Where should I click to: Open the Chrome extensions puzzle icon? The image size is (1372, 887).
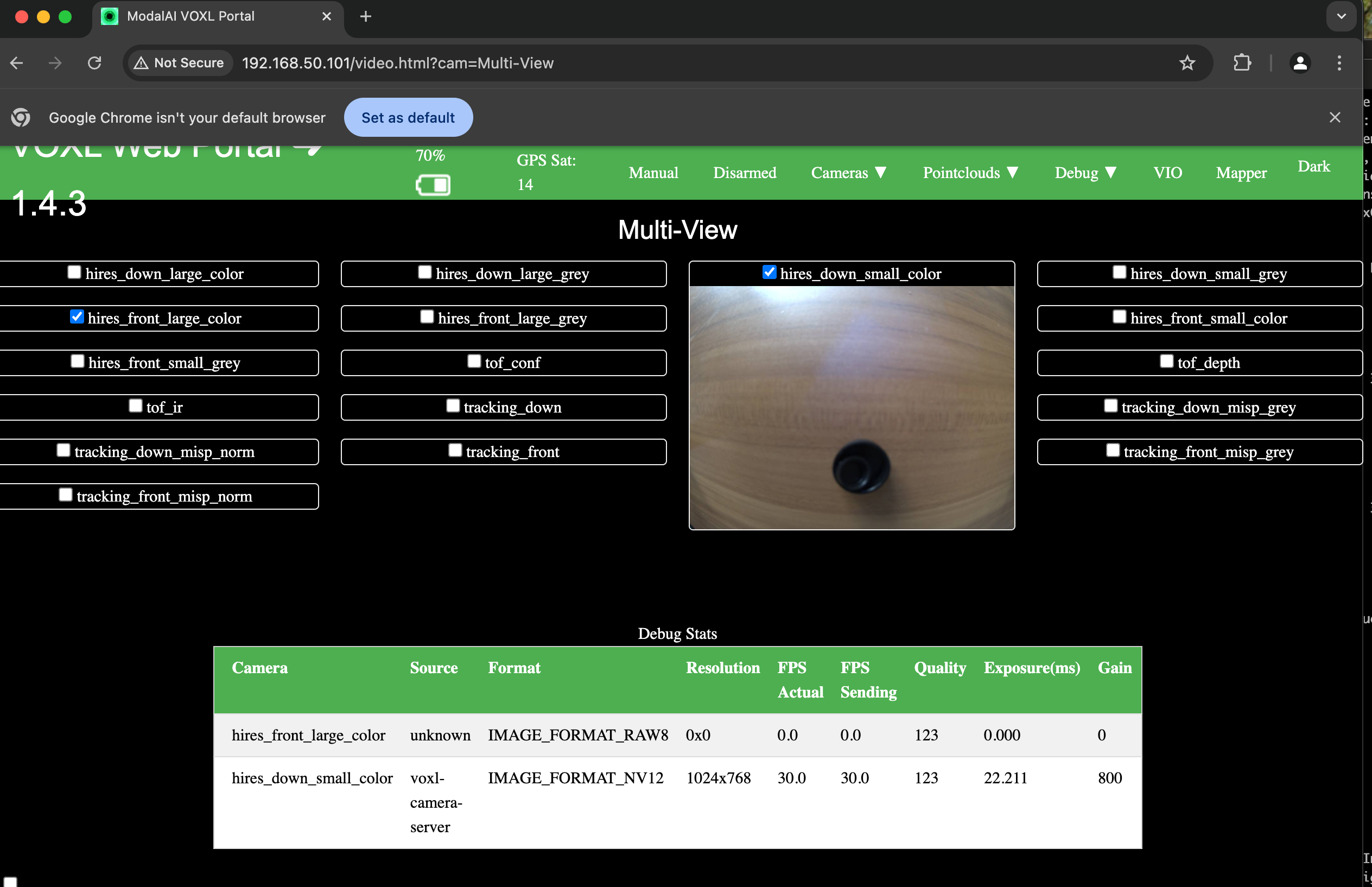click(x=1242, y=63)
